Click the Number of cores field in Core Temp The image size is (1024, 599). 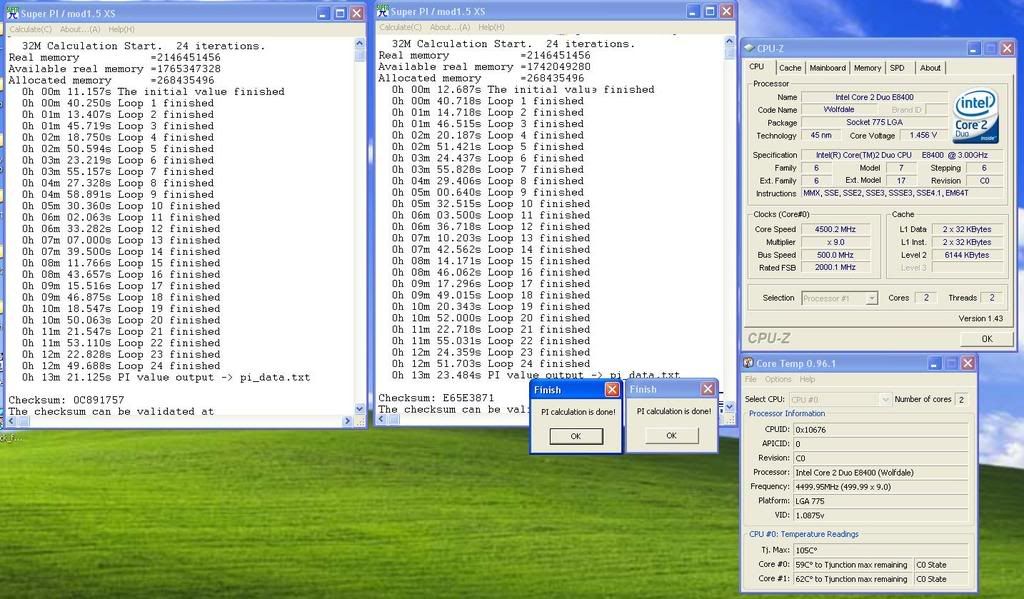pos(961,399)
